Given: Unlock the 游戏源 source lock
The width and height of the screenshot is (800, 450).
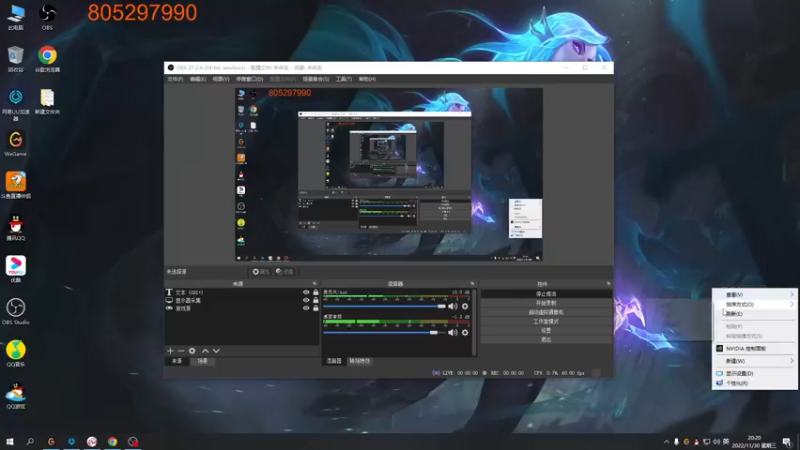Looking at the screenshot, I should tap(315, 308).
